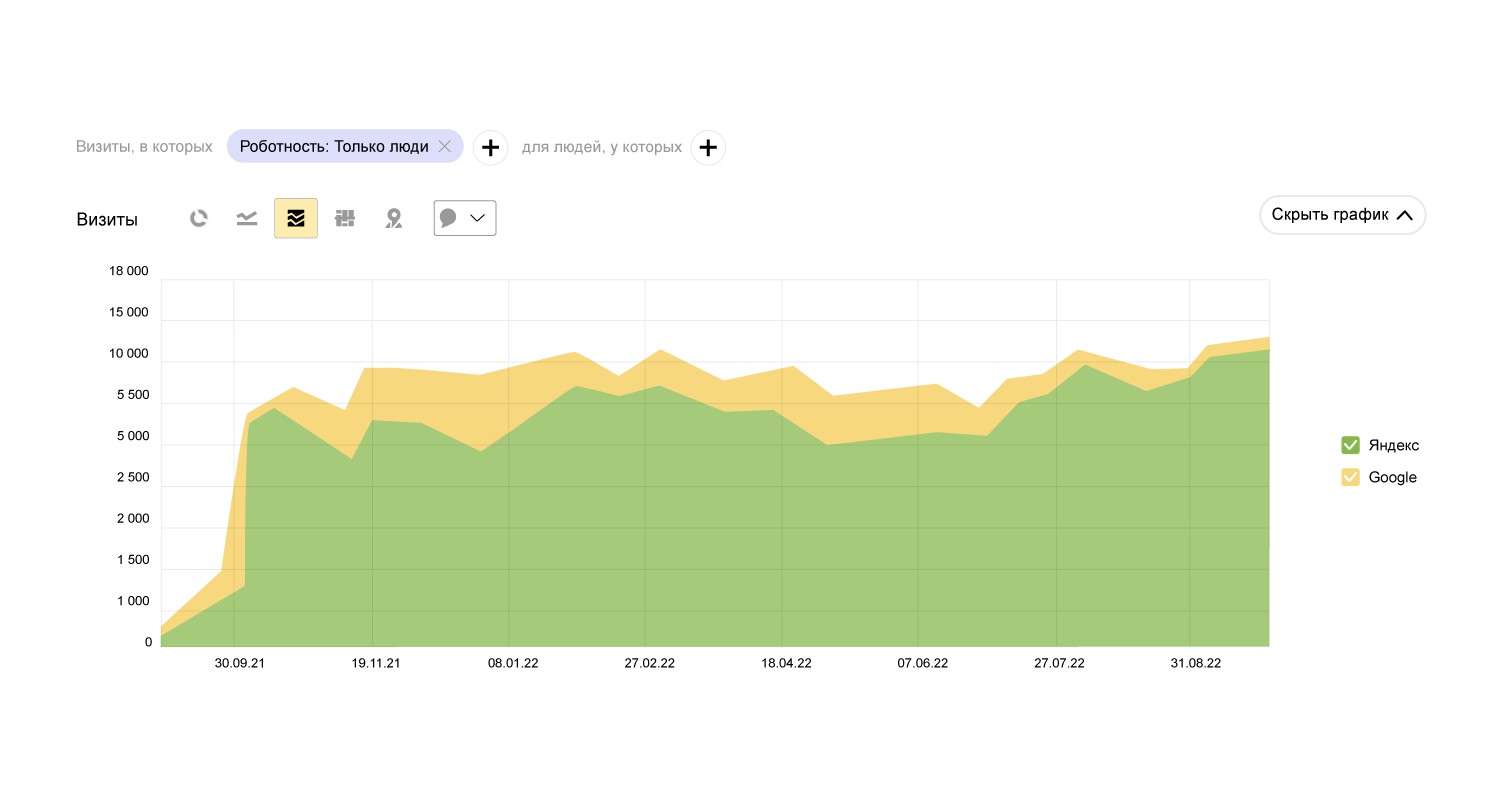Image resolution: width=1500 pixels, height=800 pixels.
Task: Open the Роботность: Только люди filter
Action: coord(333,147)
